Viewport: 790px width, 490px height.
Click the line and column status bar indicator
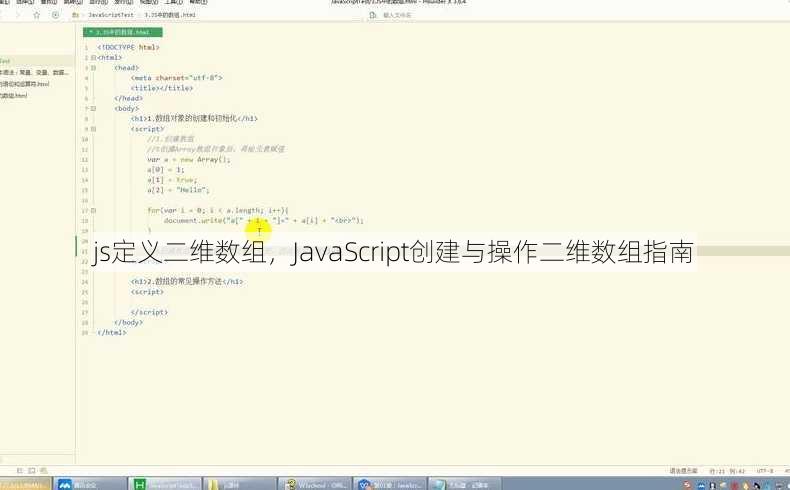click(727, 471)
